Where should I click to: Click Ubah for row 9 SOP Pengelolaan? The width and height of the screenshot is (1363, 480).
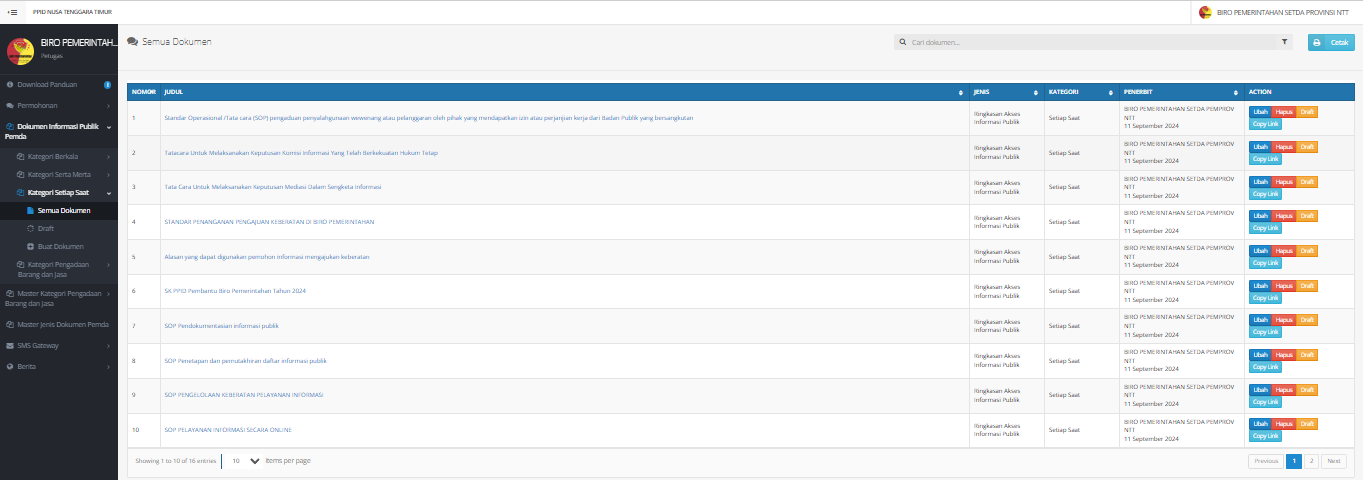pos(1260,390)
